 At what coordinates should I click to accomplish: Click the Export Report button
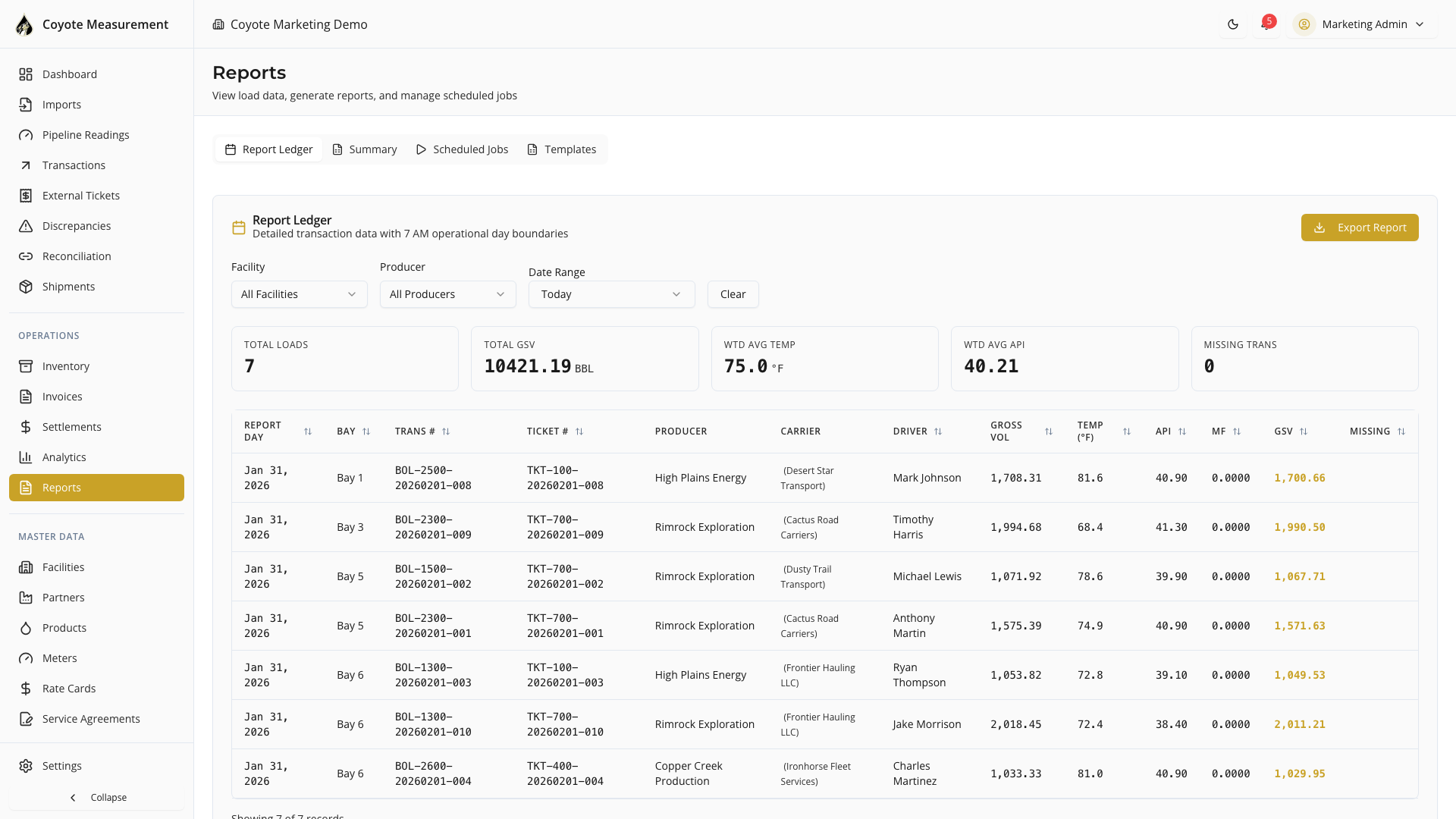coord(1359,227)
